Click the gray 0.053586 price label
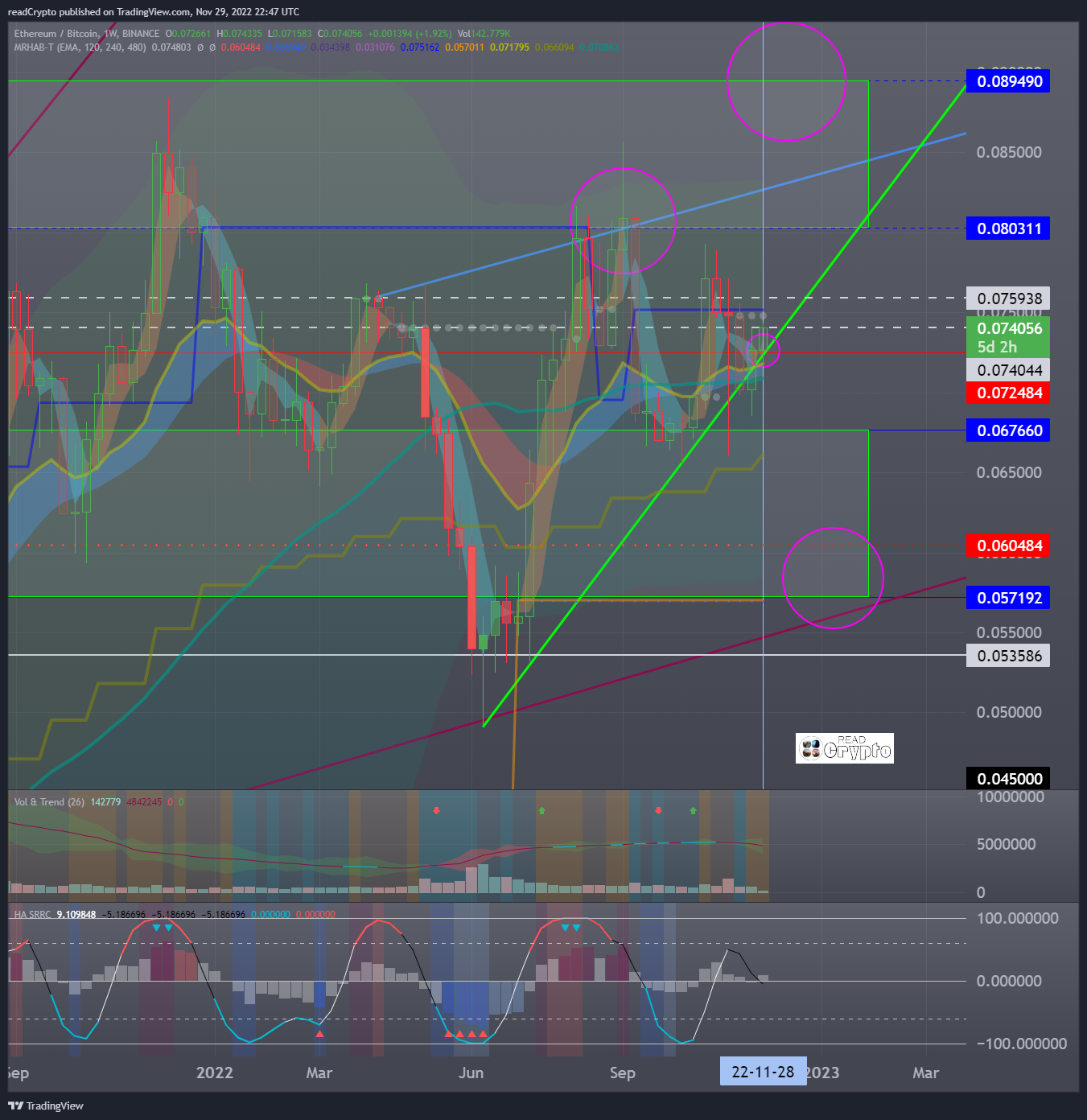 pyautogui.click(x=1008, y=656)
